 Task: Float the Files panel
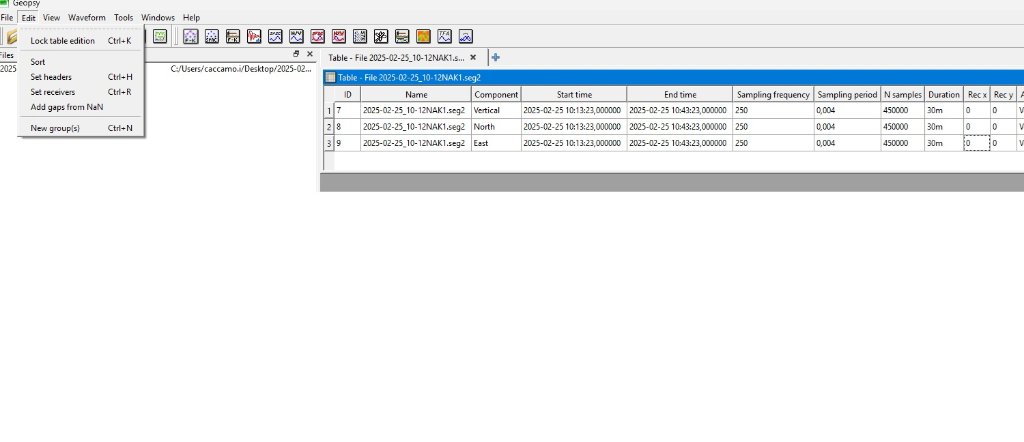click(296, 54)
